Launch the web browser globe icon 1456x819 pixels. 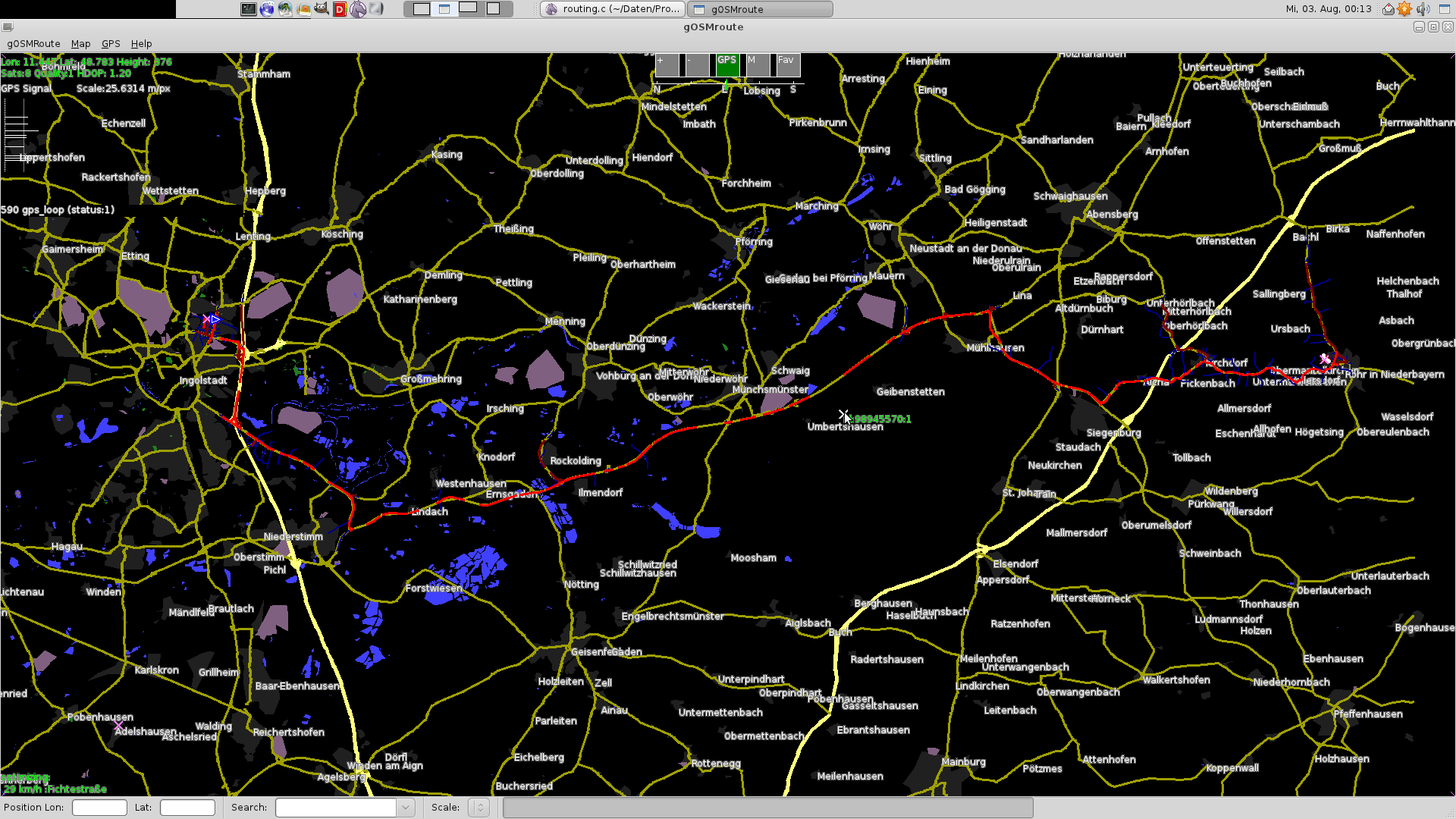(267, 9)
